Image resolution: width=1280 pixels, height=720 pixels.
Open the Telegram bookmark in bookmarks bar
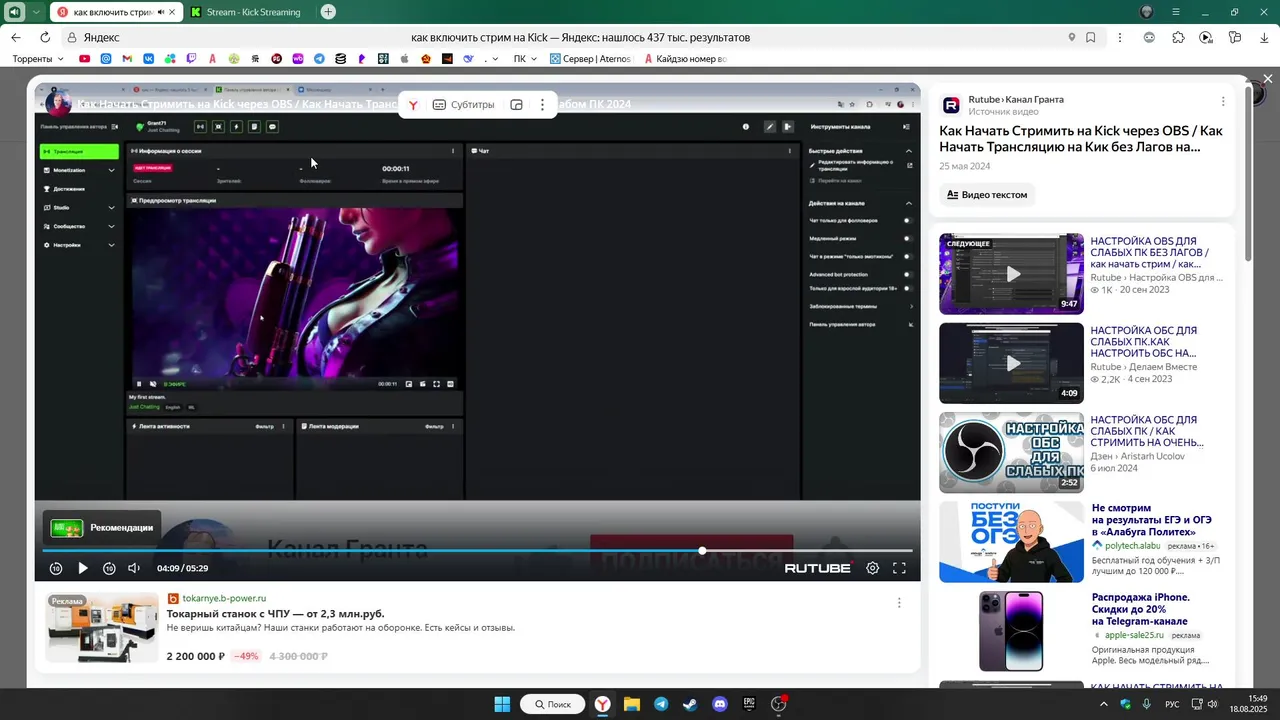[319, 59]
